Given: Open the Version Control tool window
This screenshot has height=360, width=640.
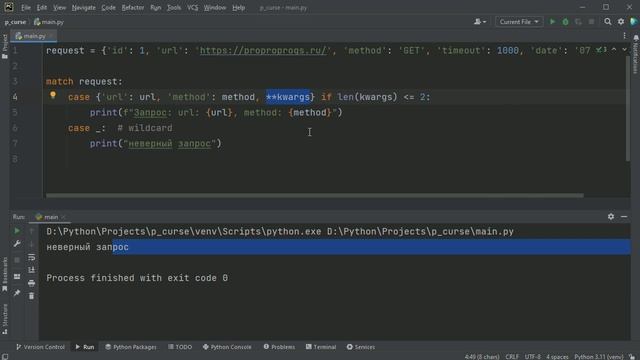Looking at the screenshot, I should point(40,347).
